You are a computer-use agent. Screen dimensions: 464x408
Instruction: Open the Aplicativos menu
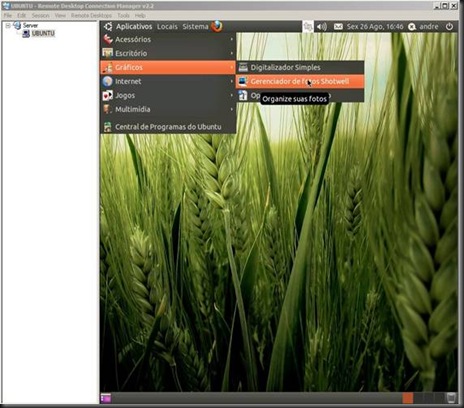click(134, 26)
